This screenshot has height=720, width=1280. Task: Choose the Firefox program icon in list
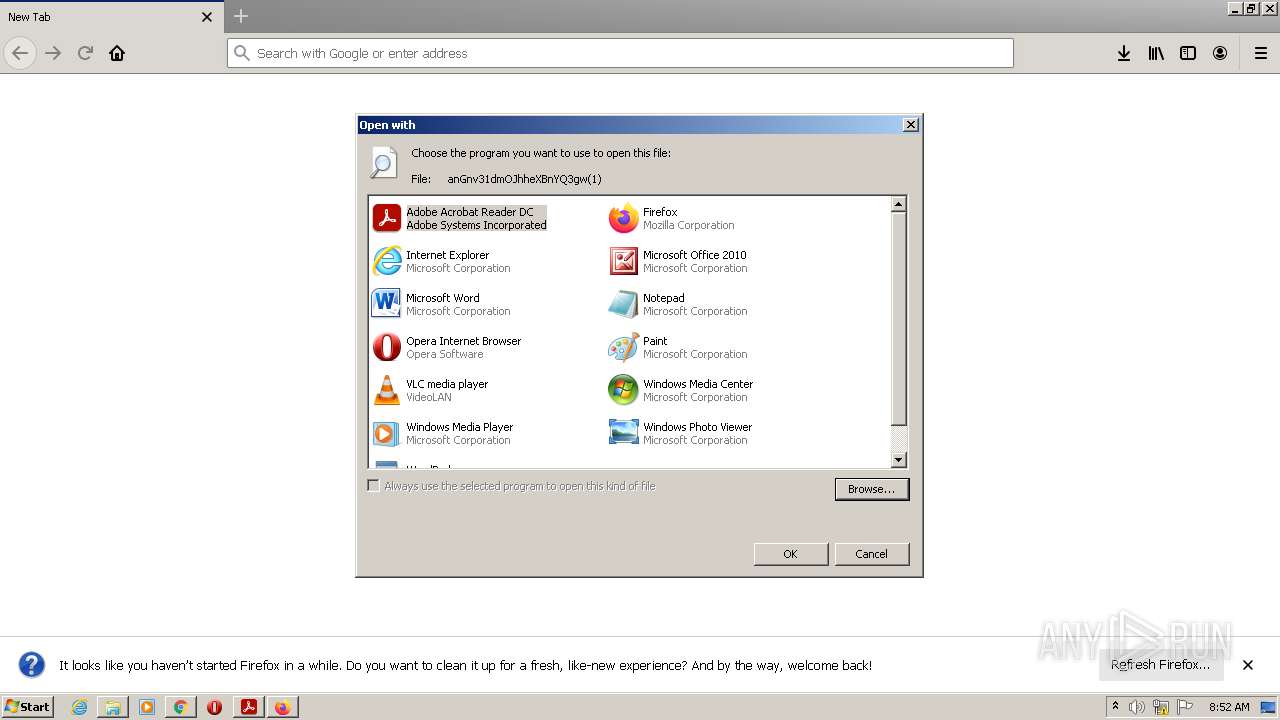tap(623, 218)
